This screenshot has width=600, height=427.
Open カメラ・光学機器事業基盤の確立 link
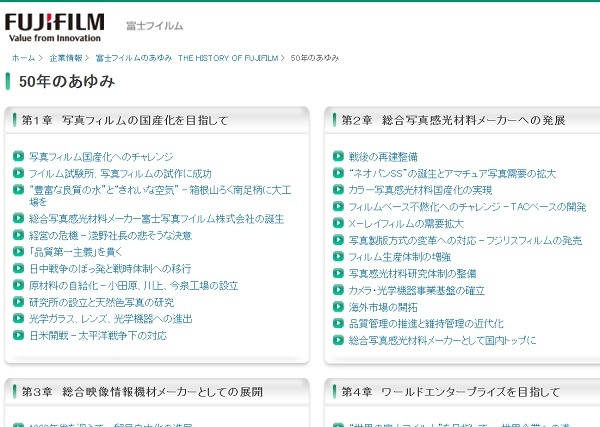(417, 290)
